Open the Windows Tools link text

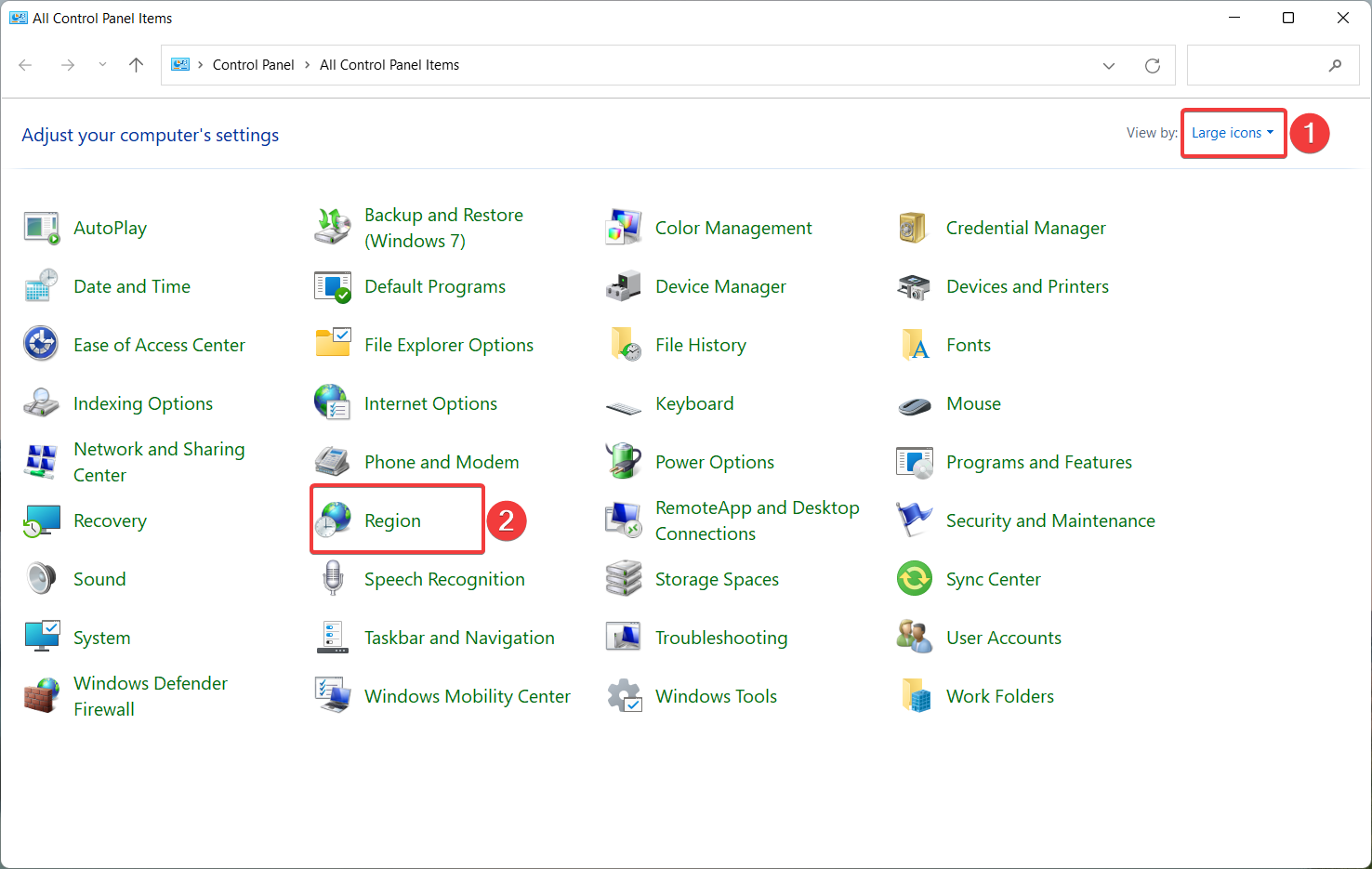pos(716,696)
